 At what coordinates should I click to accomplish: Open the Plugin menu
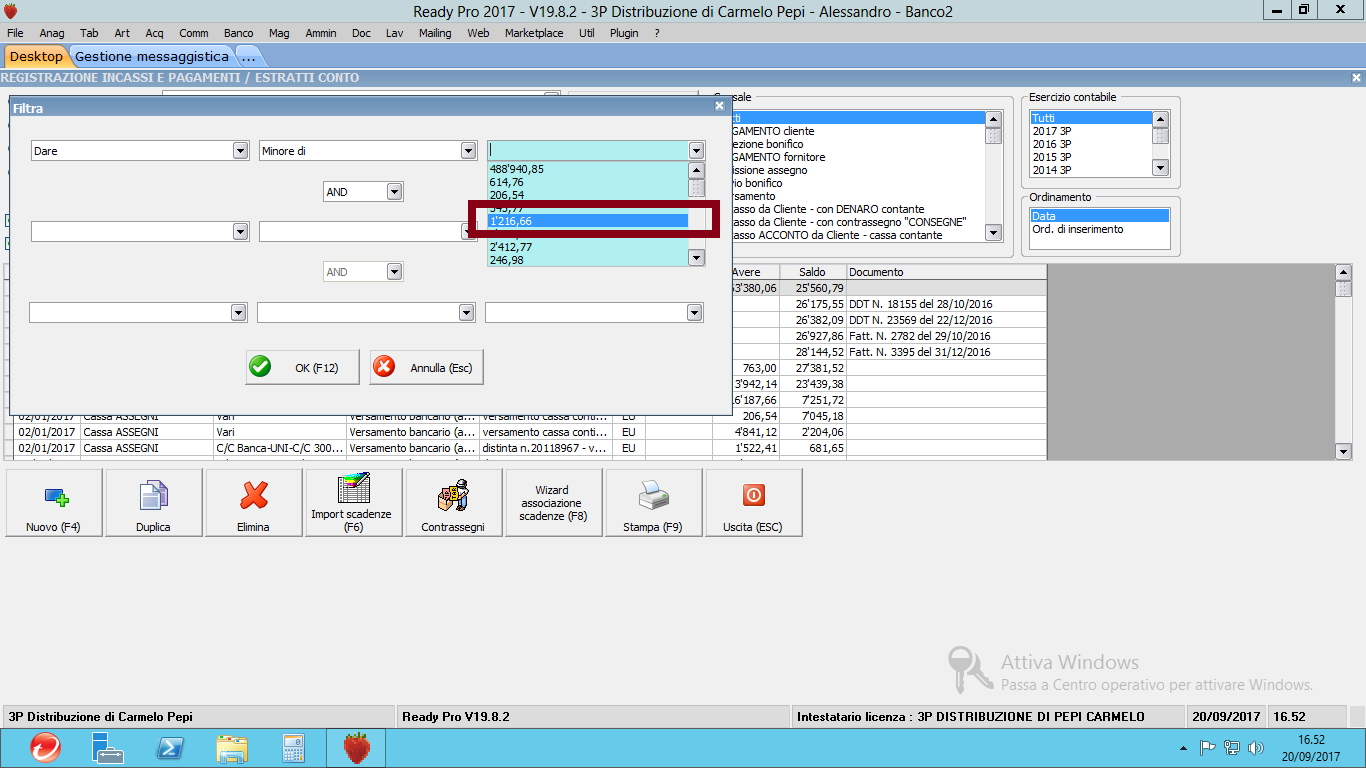click(x=624, y=33)
